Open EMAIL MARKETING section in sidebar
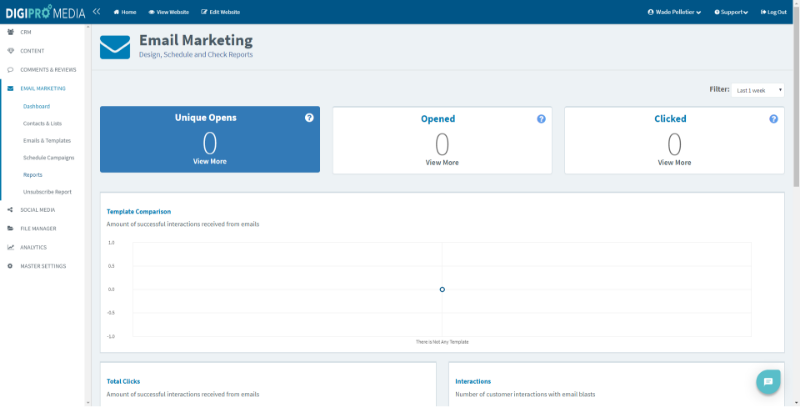The width and height of the screenshot is (800, 407). [x=43, y=89]
